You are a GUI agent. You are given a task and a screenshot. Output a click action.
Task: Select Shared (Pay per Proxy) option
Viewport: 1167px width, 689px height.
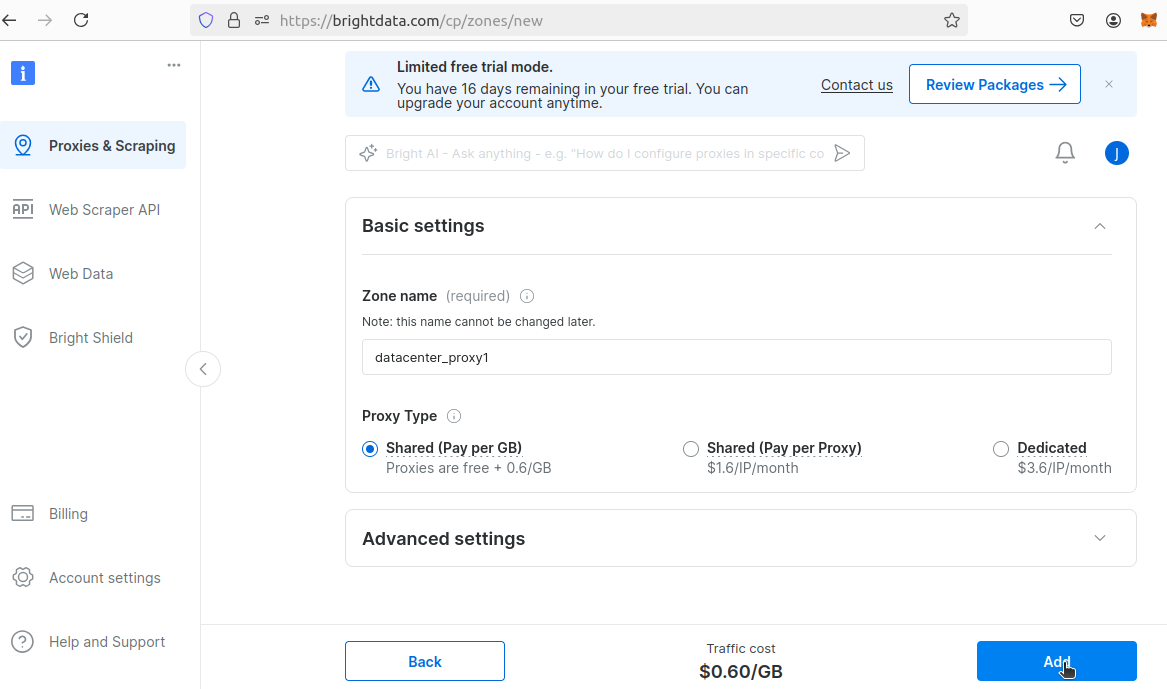[691, 449]
